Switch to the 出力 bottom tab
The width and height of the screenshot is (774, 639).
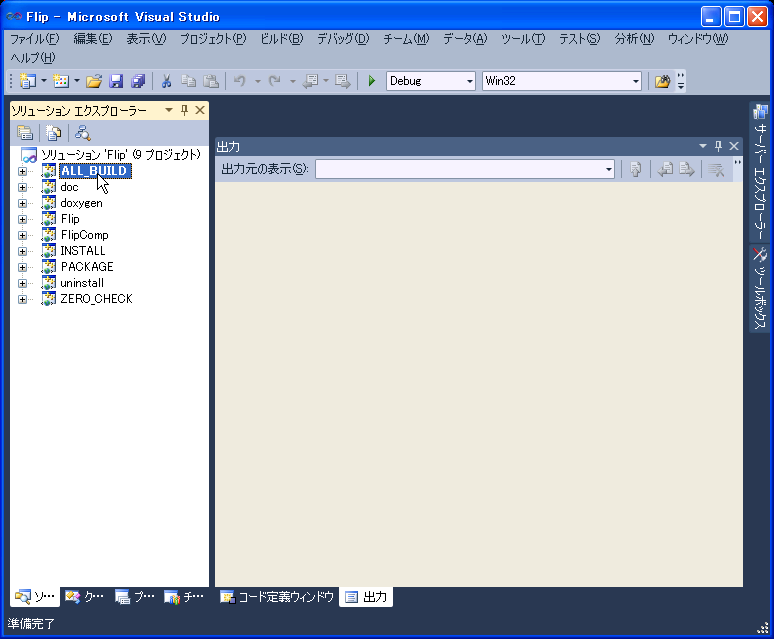coord(366,597)
